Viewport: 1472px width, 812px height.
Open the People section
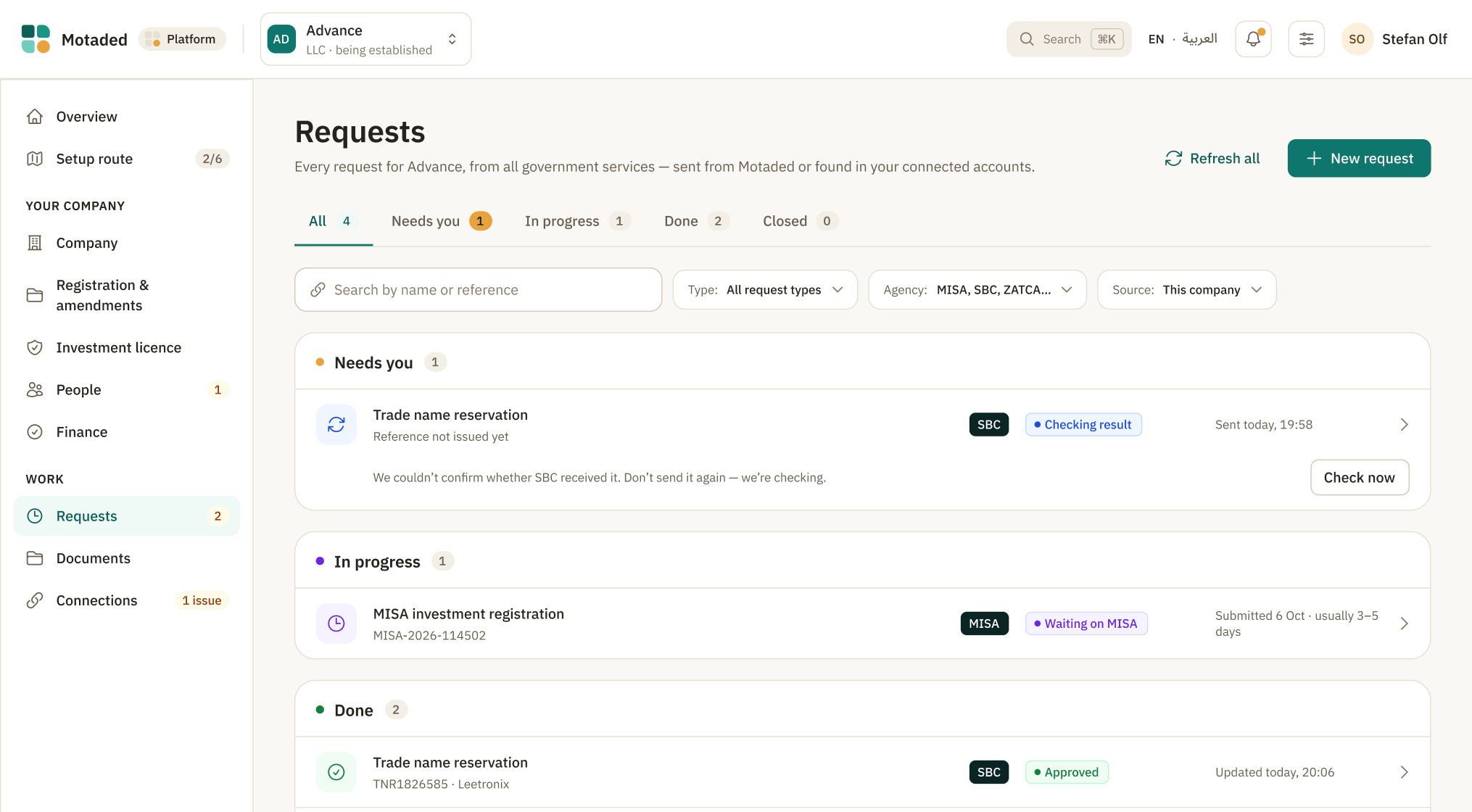tap(127, 389)
